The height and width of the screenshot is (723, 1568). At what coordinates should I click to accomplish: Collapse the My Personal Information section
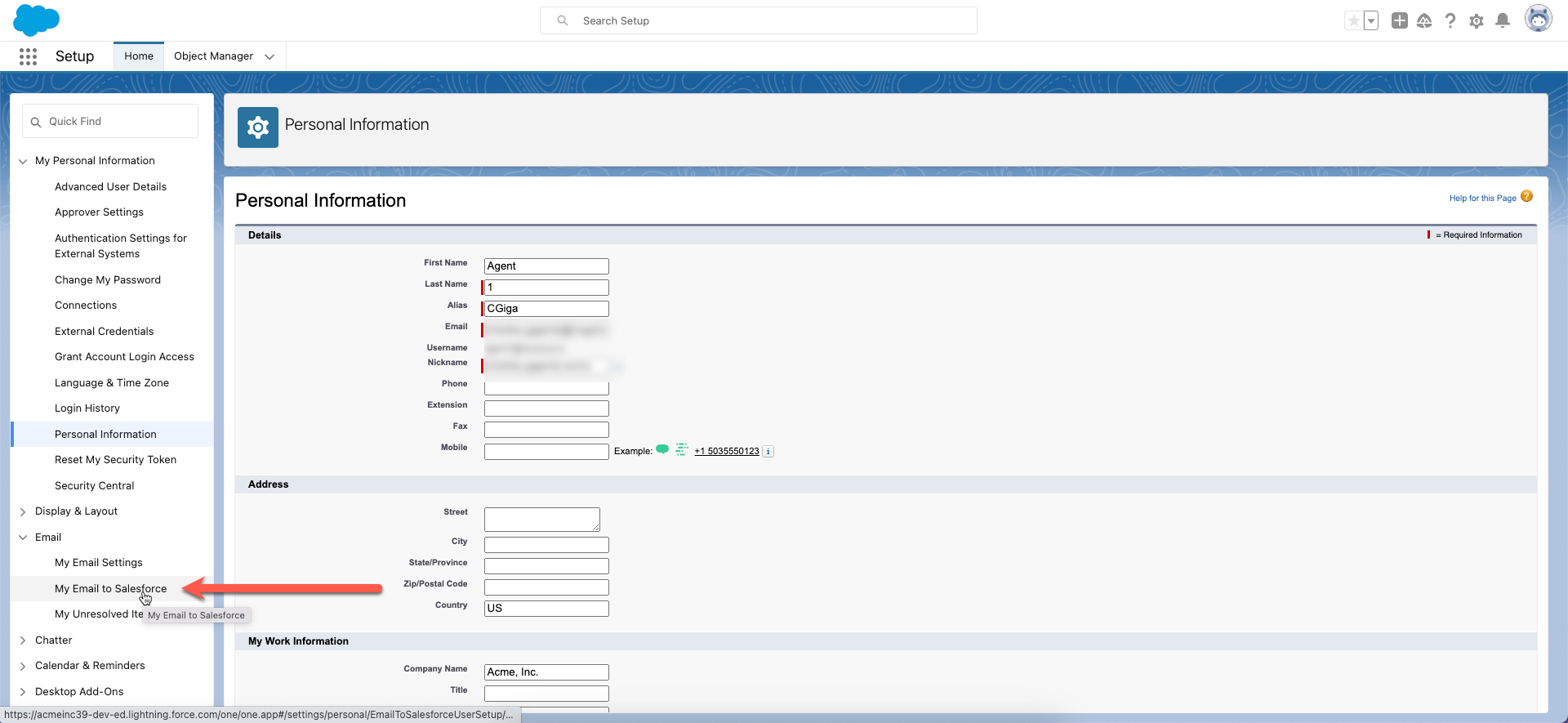click(x=23, y=161)
